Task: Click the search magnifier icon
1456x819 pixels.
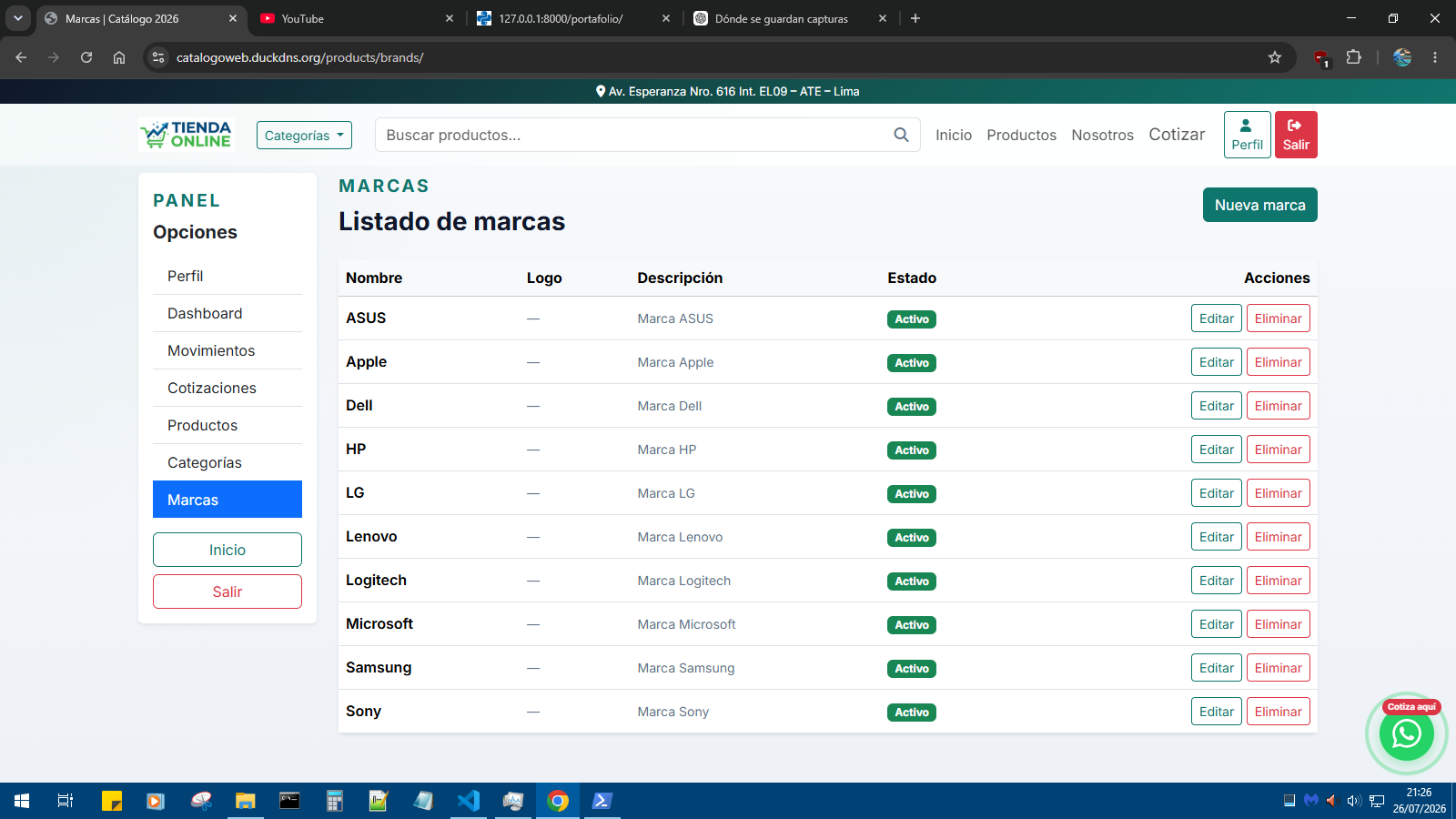Action: 901,135
